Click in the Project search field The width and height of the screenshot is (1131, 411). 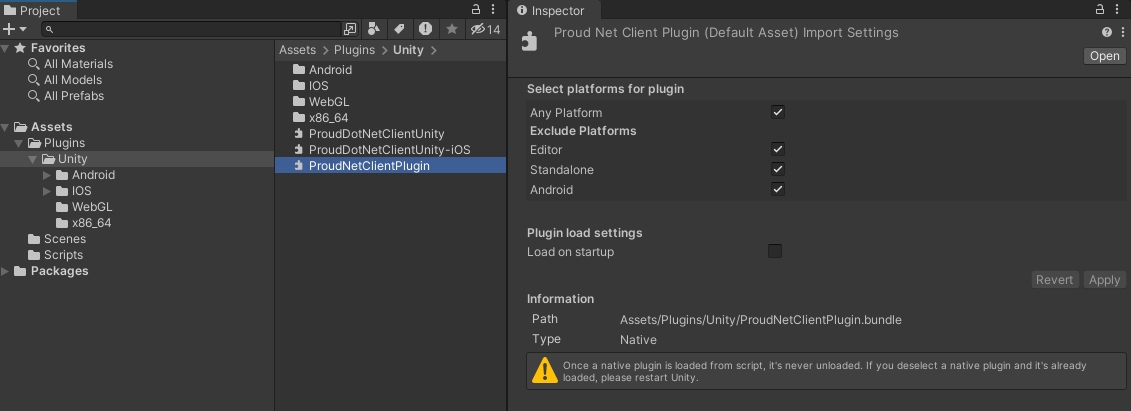pos(190,29)
